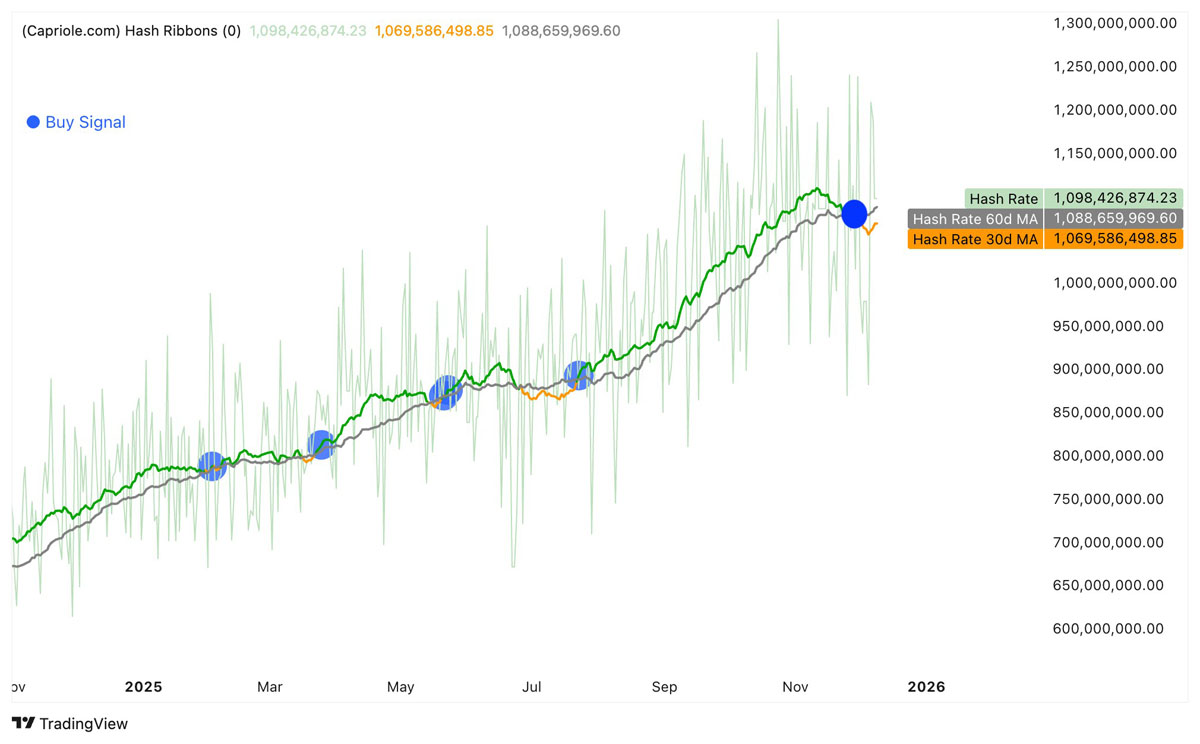The height and width of the screenshot is (744, 1200).
Task: Click the striped buy signal marker near May
Action: click(x=446, y=392)
